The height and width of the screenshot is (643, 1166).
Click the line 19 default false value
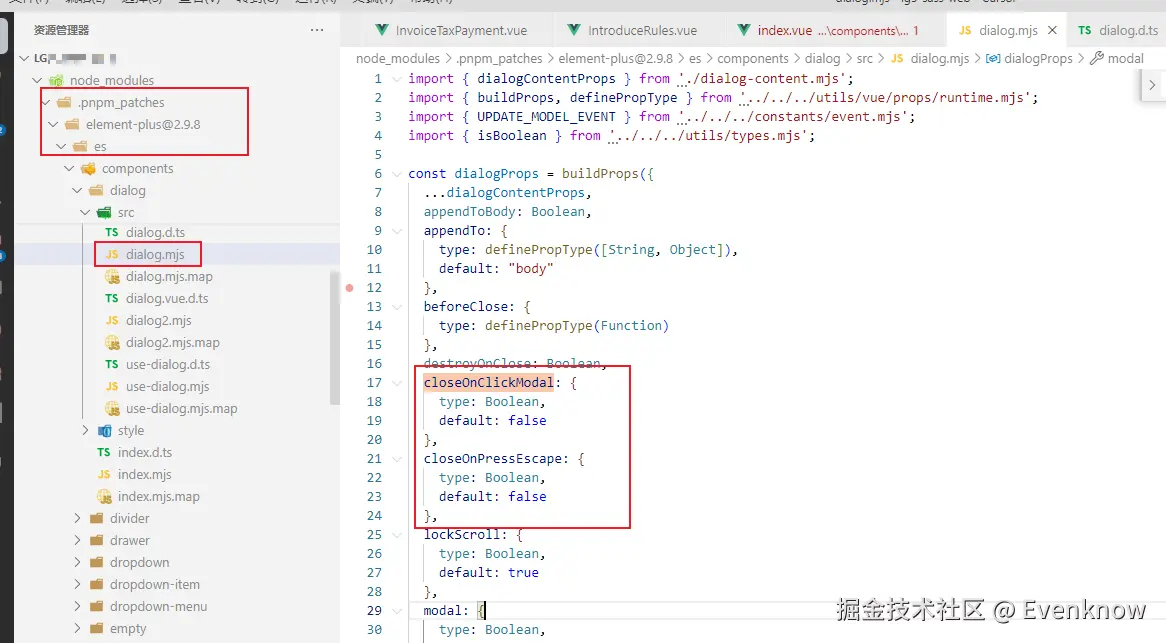click(x=527, y=421)
